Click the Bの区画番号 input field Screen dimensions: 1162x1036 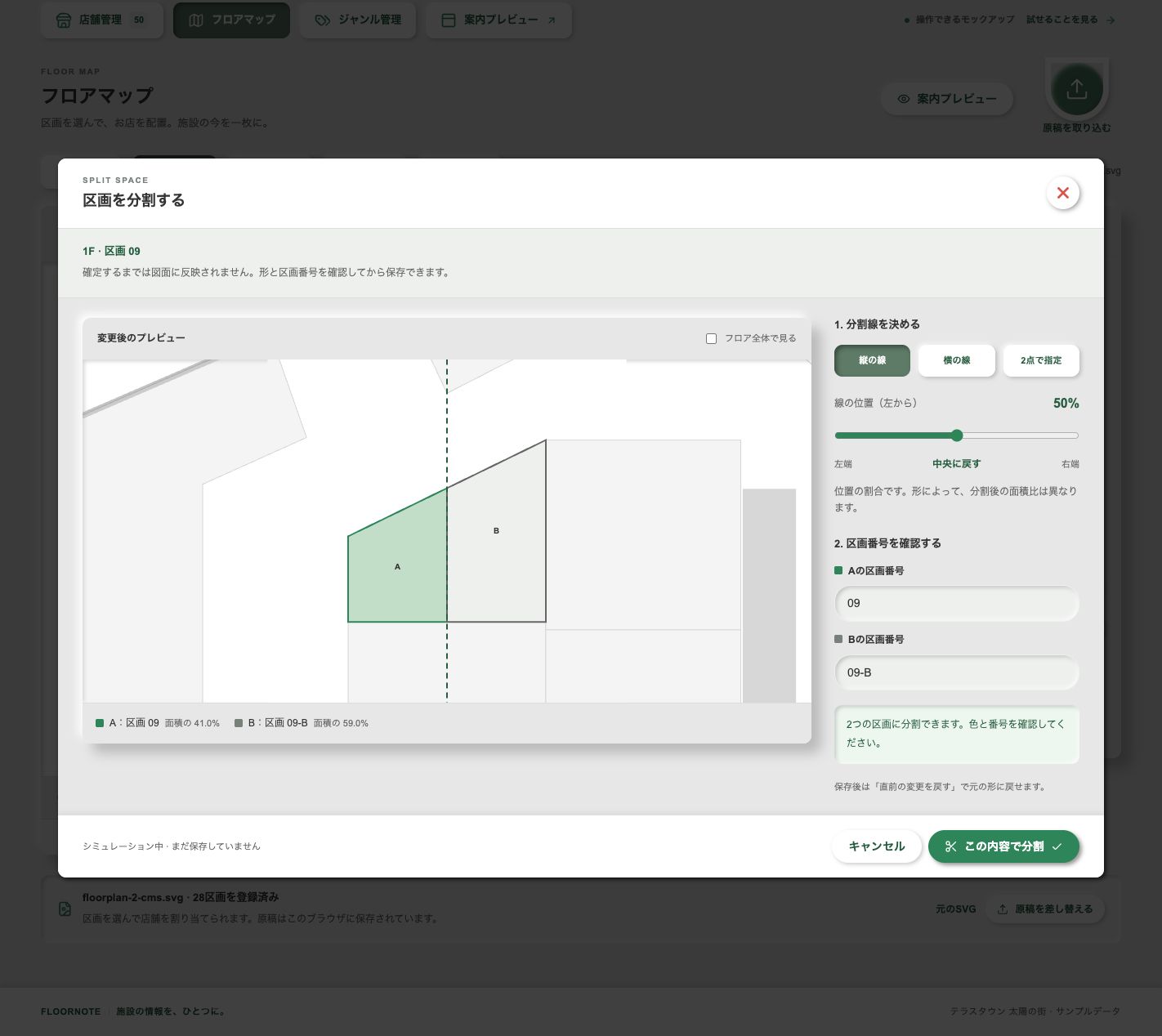(x=957, y=673)
